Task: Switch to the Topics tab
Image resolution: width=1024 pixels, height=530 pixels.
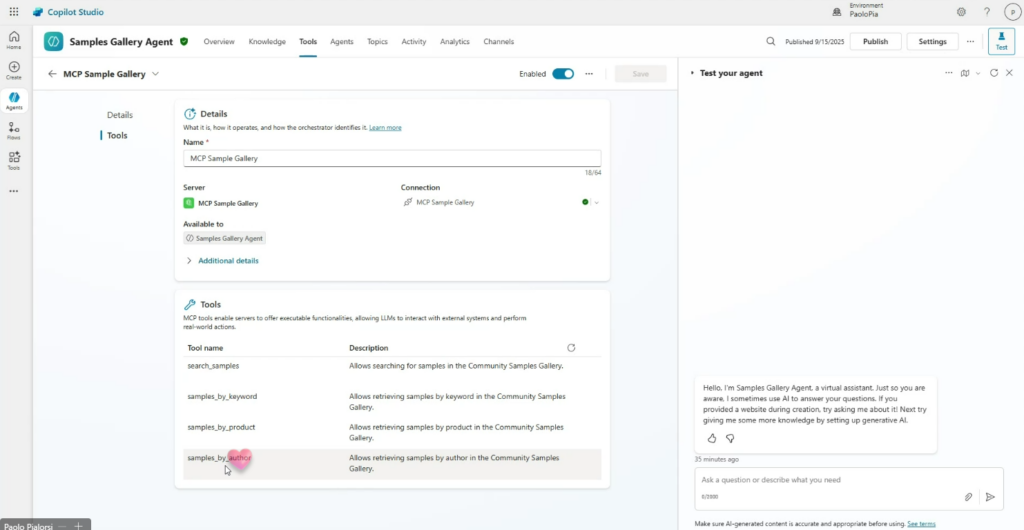Action: [x=377, y=41]
